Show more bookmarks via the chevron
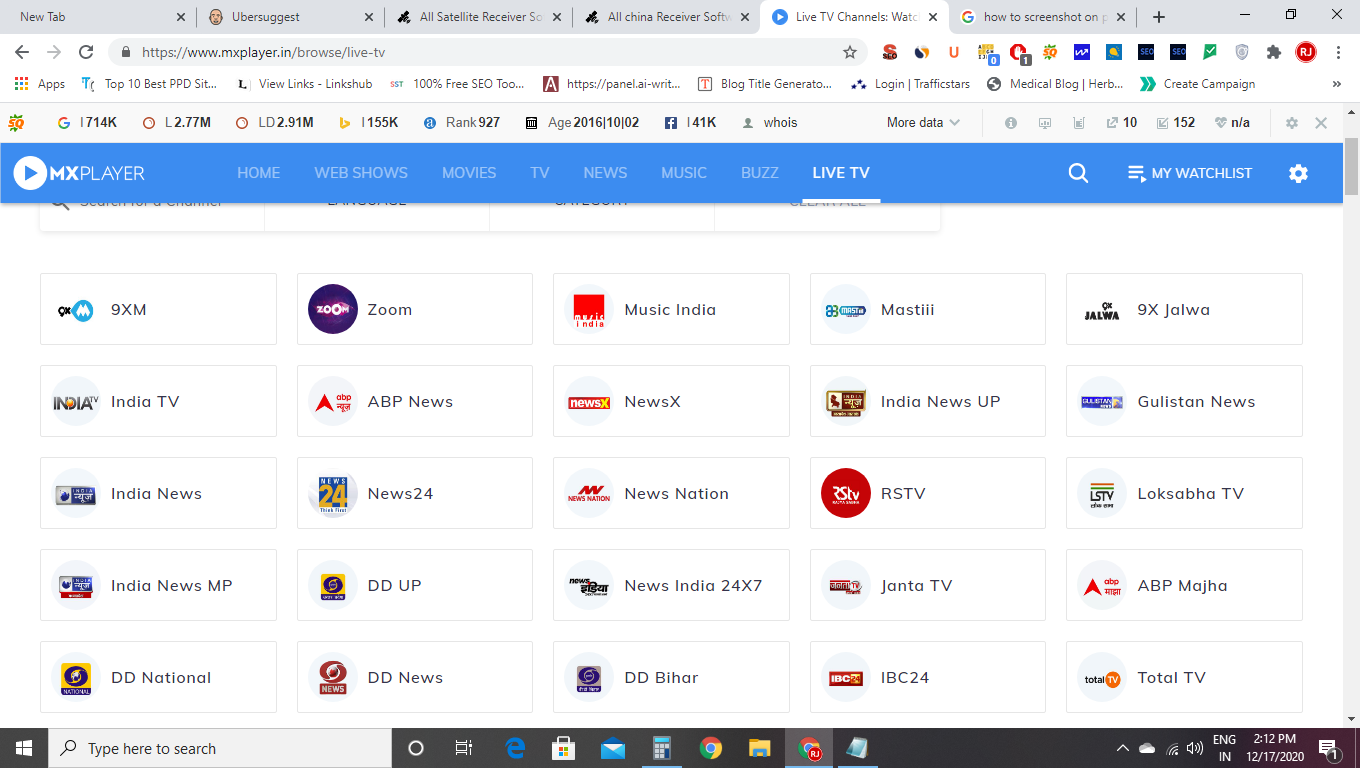This screenshot has width=1360, height=768. click(x=1338, y=84)
